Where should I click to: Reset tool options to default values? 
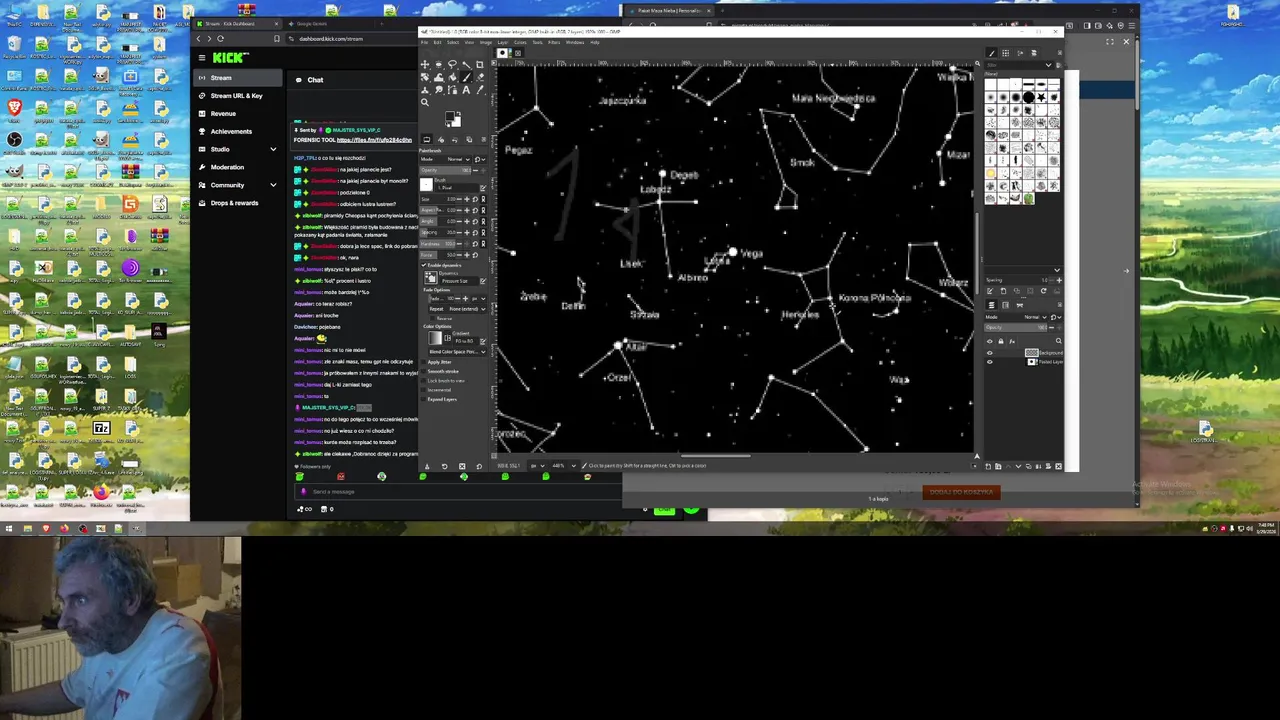[479, 466]
